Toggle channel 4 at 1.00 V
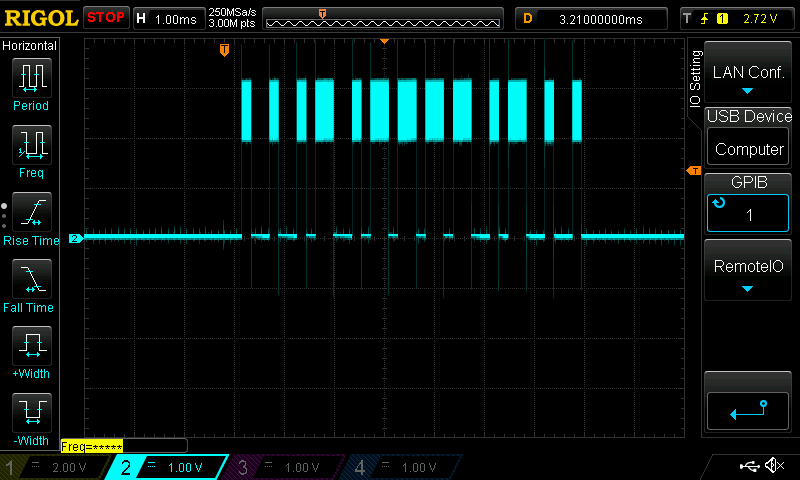 coord(400,467)
